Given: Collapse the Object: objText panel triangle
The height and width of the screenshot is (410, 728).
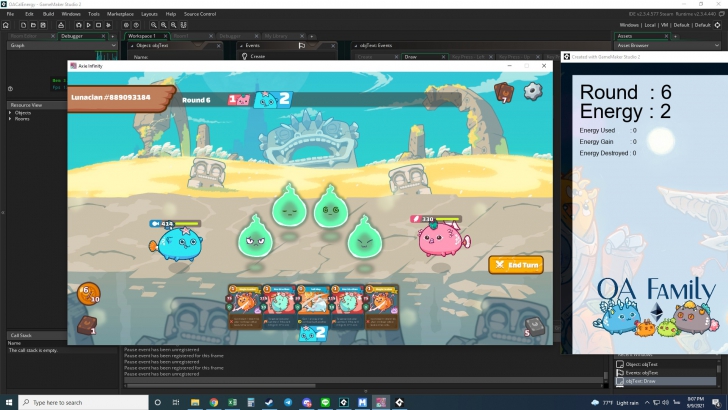Looking at the screenshot, I should click(132, 46).
